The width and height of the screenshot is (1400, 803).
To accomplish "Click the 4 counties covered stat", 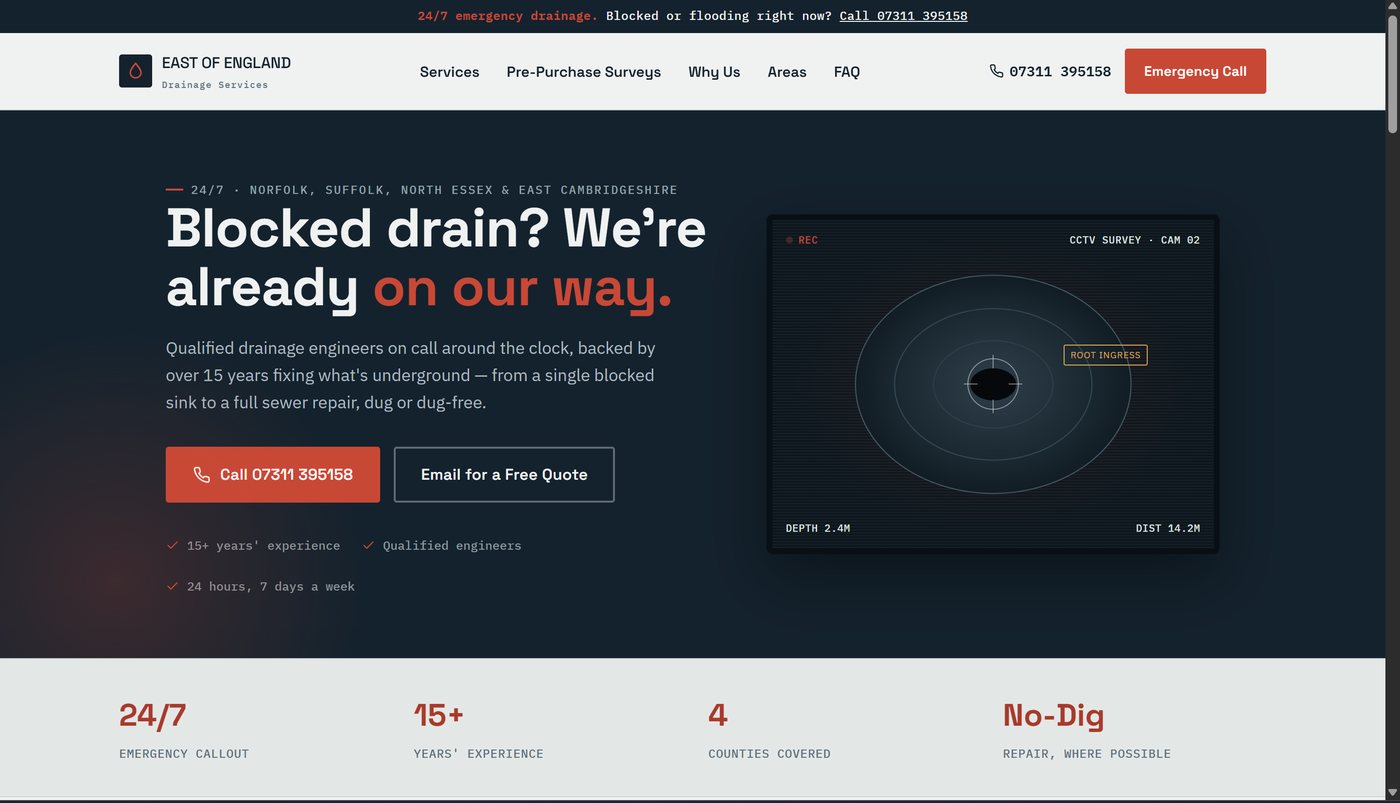I will [x=769, y=731].
